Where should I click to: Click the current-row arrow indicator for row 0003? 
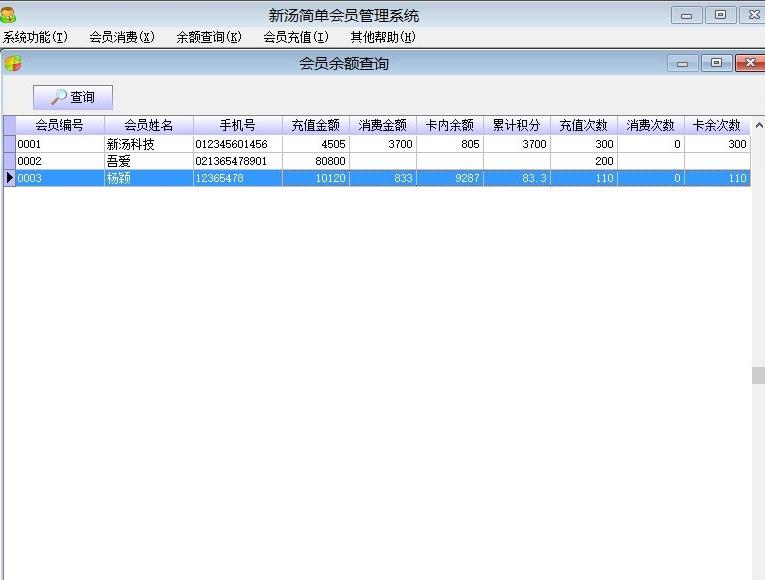click(9, 178)
